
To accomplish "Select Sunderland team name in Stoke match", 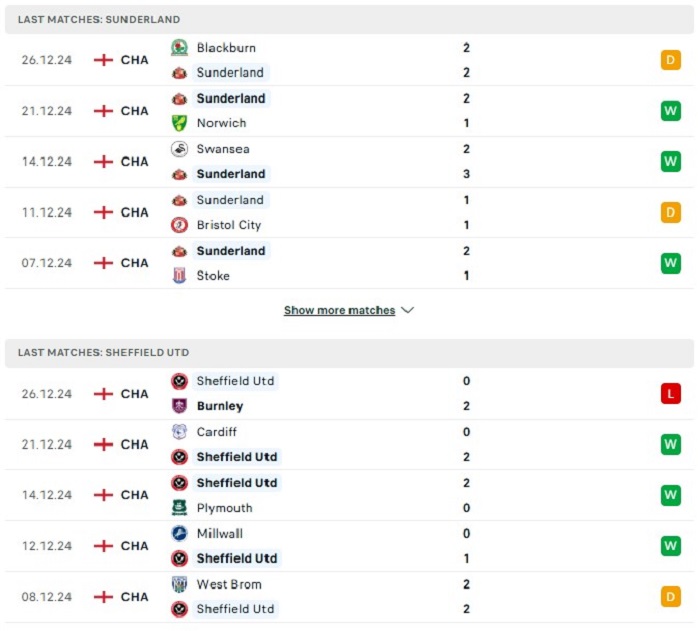I will point(231,251).
